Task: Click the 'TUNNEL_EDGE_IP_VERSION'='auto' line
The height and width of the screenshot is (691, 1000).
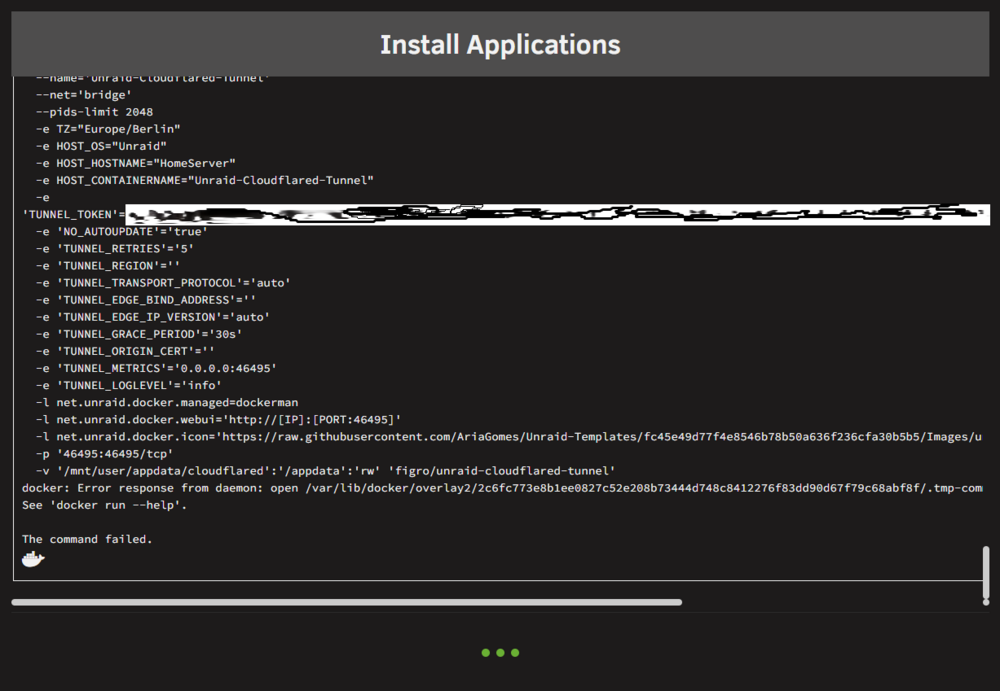Action: coord(153,317)
